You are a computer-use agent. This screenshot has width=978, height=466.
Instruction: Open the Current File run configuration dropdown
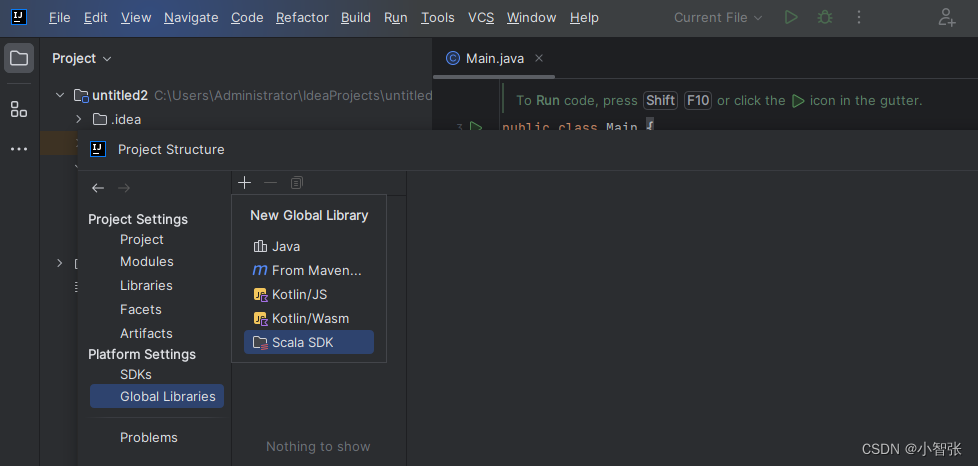click(718, 17)
